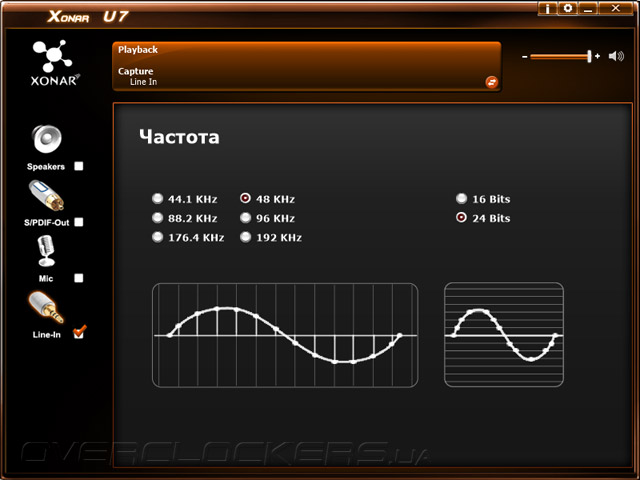Screen dimensions: 640x480
Task: Click the master volume slider handle
Action: (x=589, y=56)
